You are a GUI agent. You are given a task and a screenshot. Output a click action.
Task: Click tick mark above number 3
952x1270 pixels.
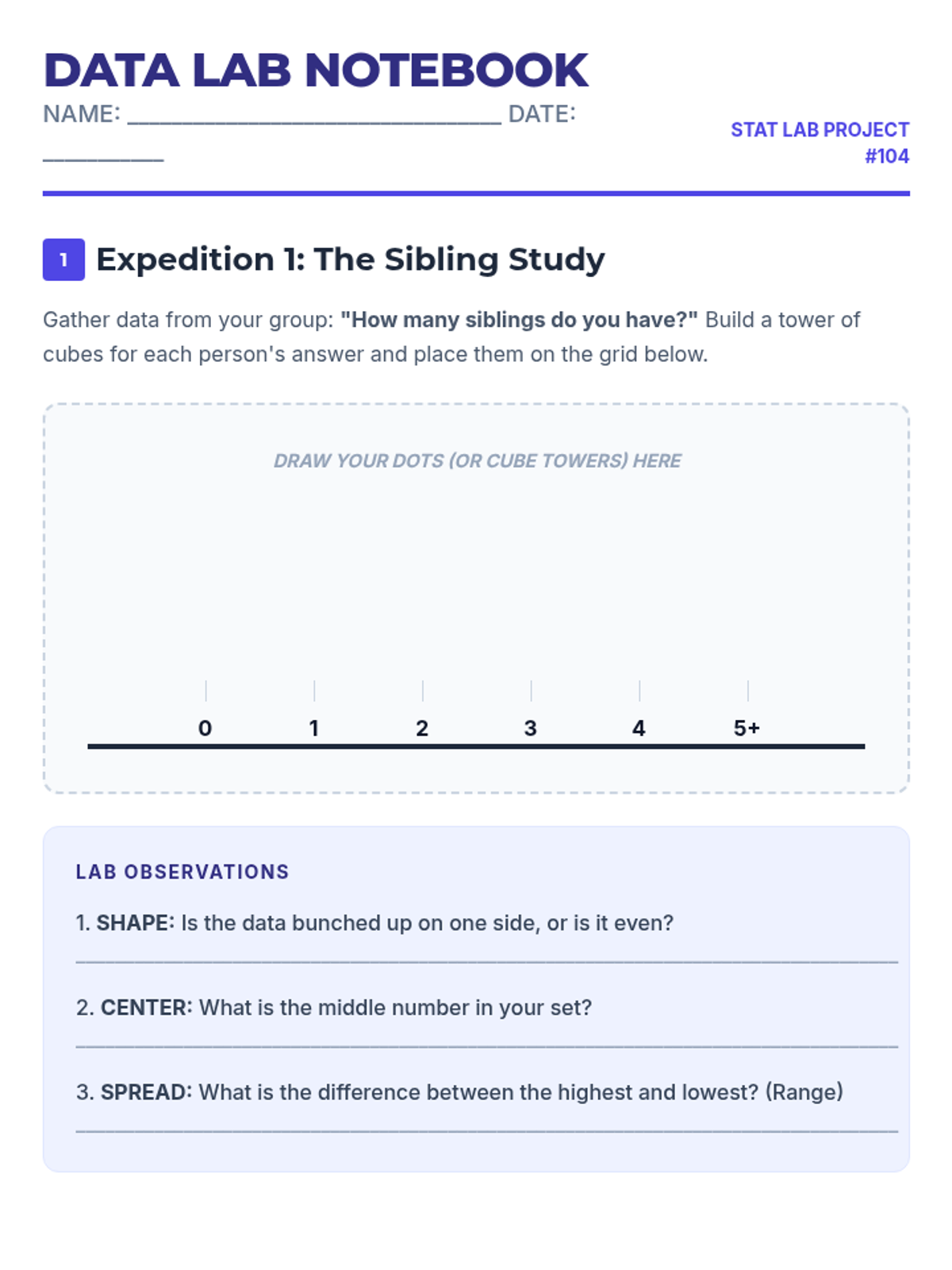531,691
